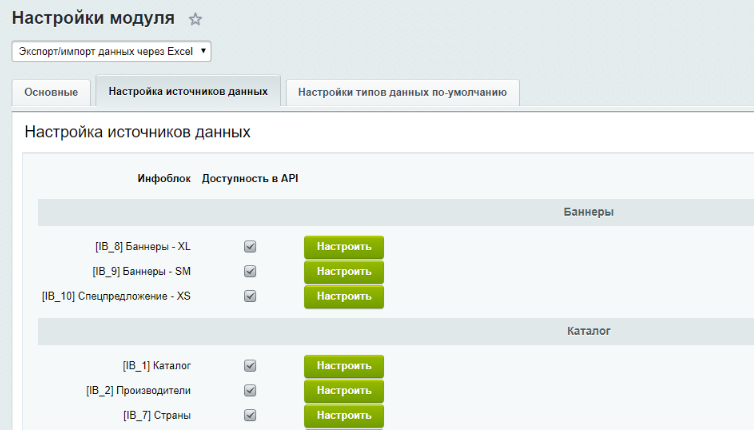Open the Настройки типов данных по-умолчанию tab
The image size is (754, 434).
pyautogui.click(x=402, y=92)
